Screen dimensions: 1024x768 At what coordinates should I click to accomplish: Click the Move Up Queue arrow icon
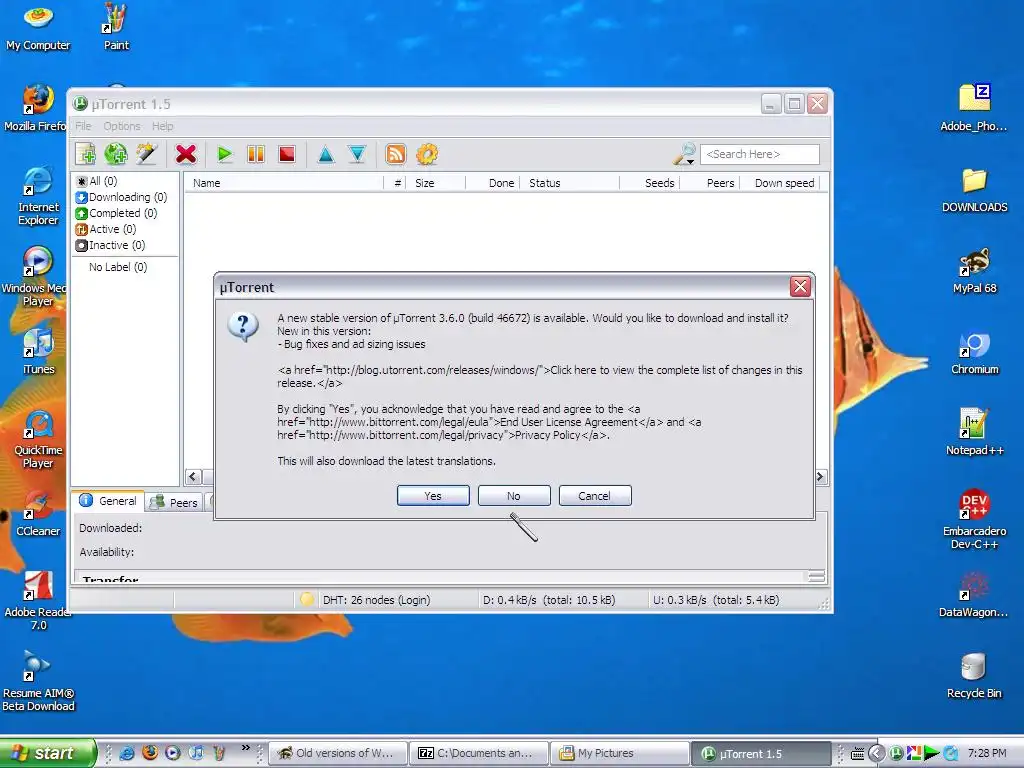(326, 154)
